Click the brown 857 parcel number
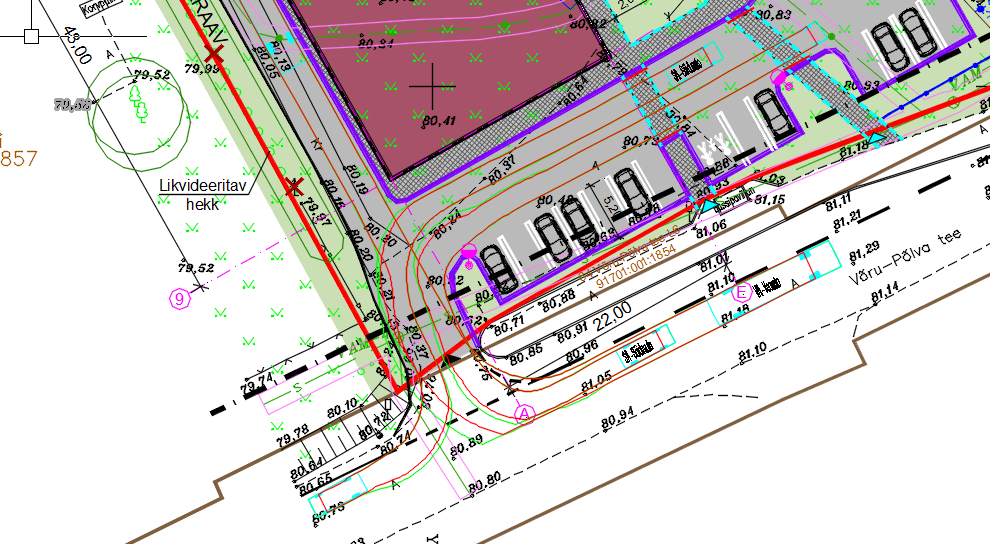This screenshot has width=990, height=544. pos(18,159)
